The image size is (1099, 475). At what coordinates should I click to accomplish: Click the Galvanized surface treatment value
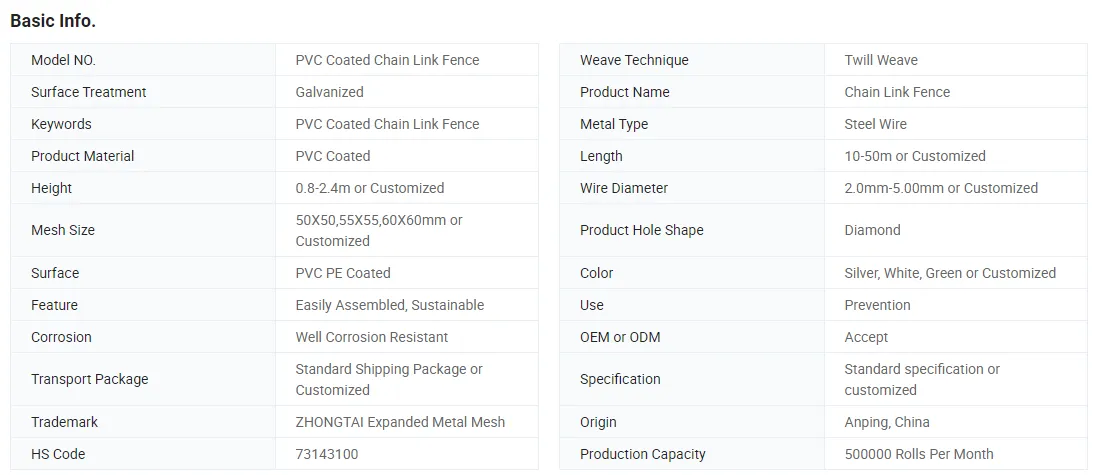(329, 92)
